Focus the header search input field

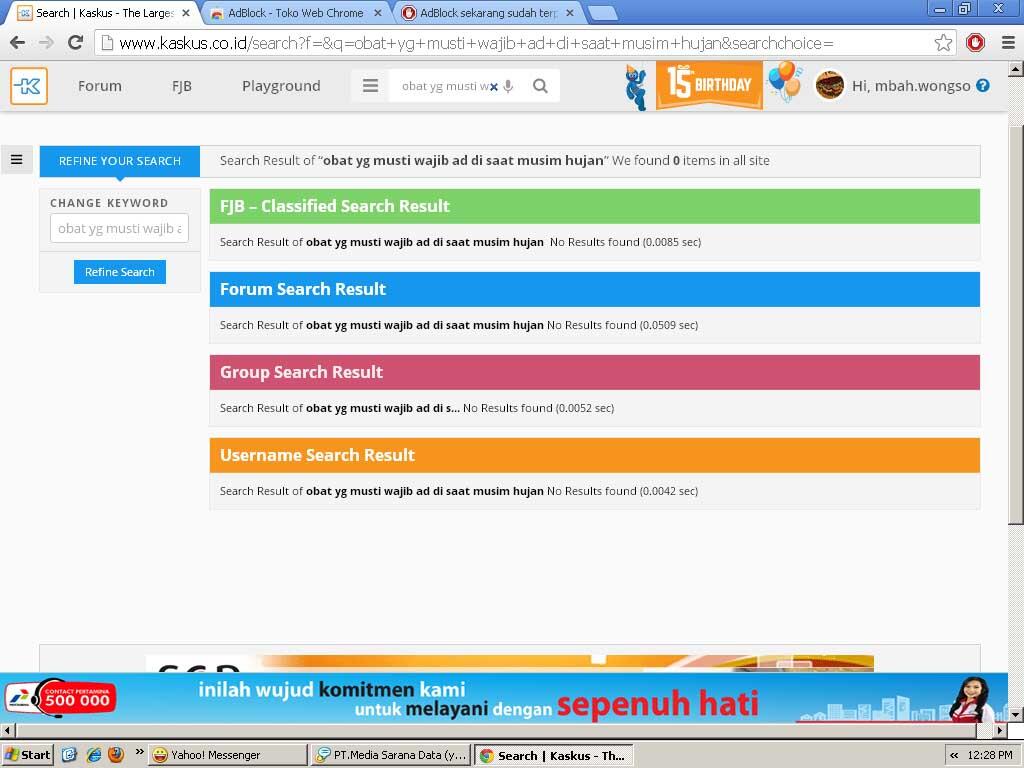point(445,86)
